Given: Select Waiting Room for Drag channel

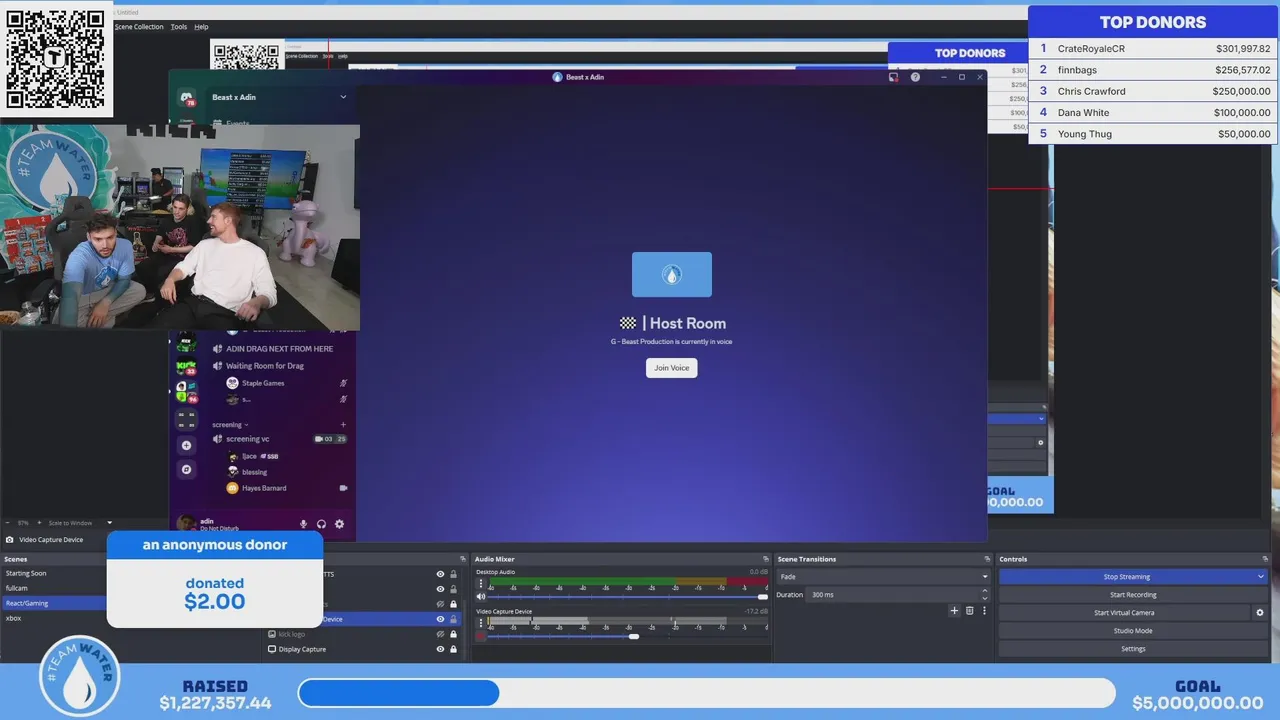Looking at the screenshot, I should click(x=264, y=366).
